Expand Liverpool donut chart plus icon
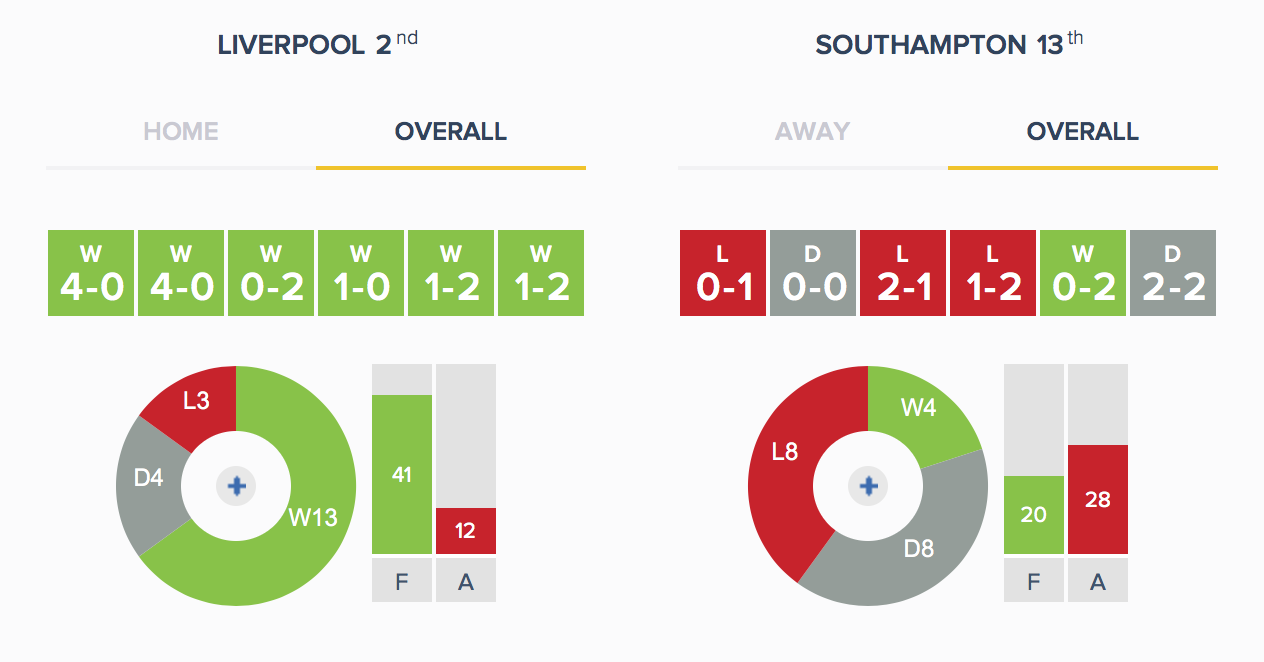 [x=236, y=486]
